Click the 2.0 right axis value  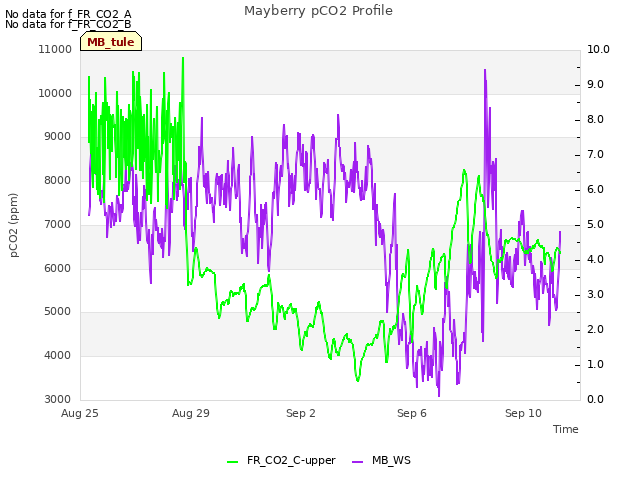point(595,330)
